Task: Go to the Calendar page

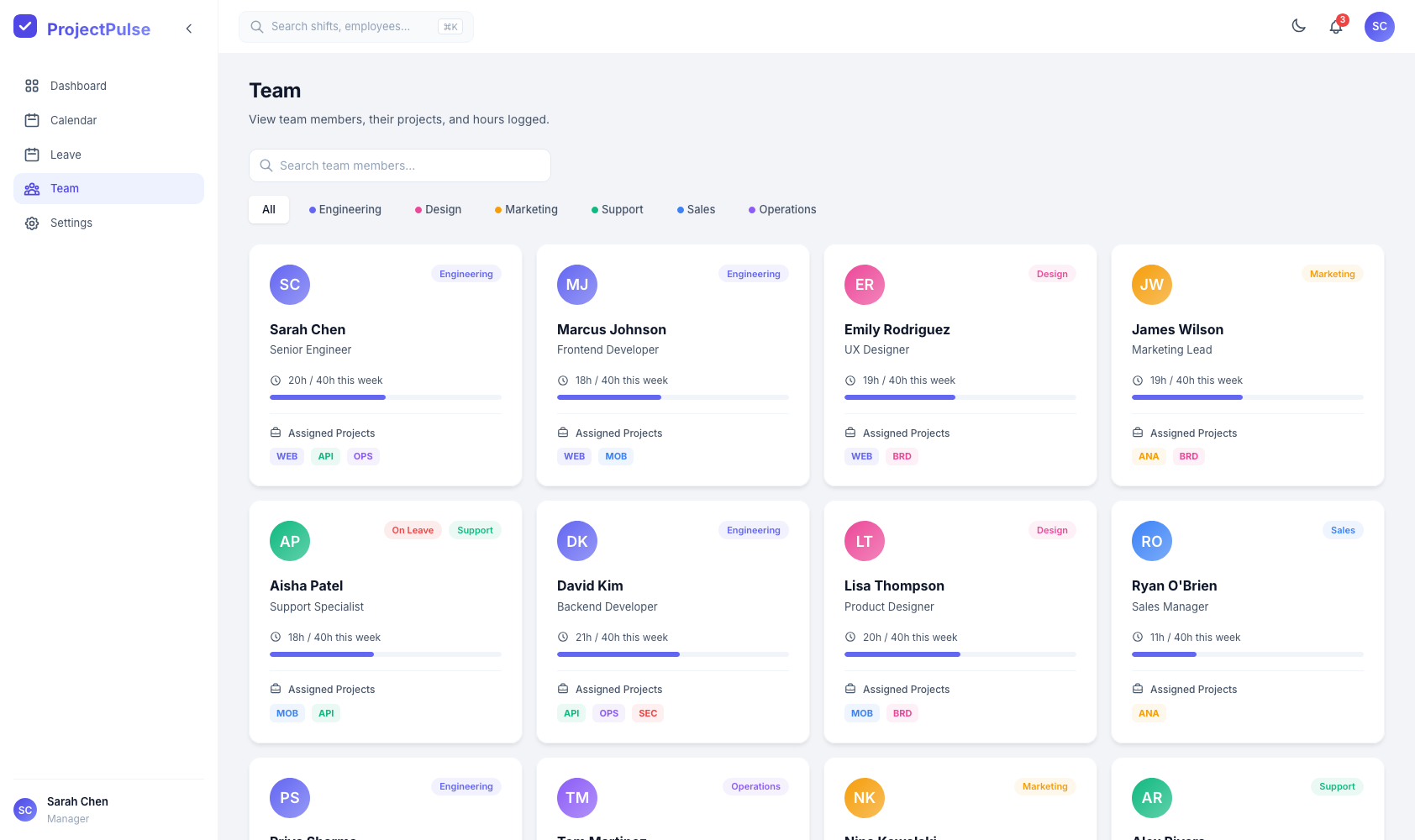Action: tap(73, 120)
